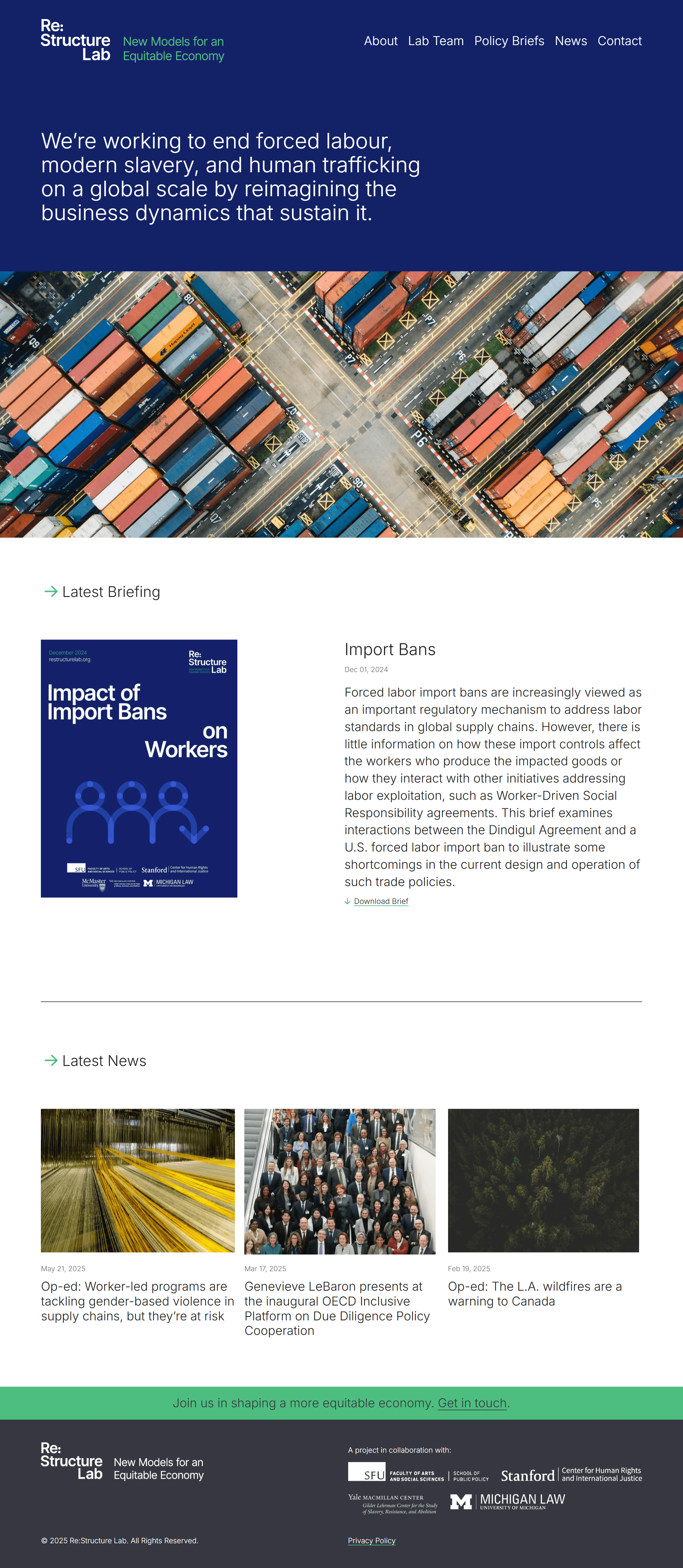
Task: Open the About menu item
Action: click(x=381, y=41)
